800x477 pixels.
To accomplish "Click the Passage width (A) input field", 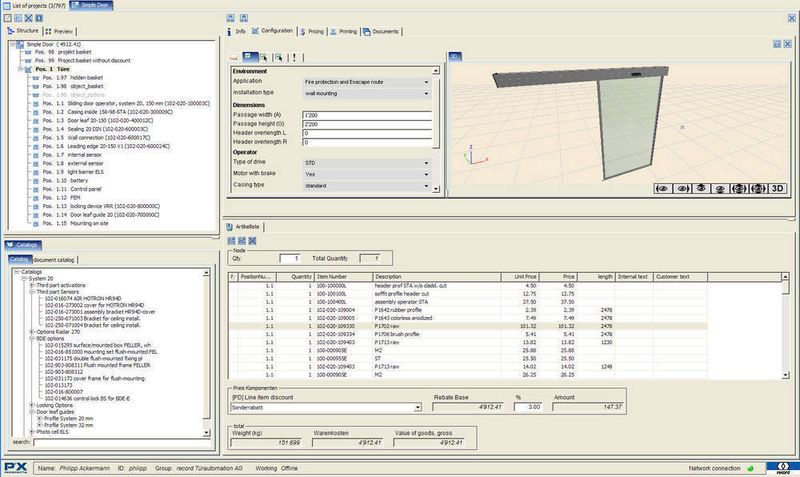I will point(367,115).
